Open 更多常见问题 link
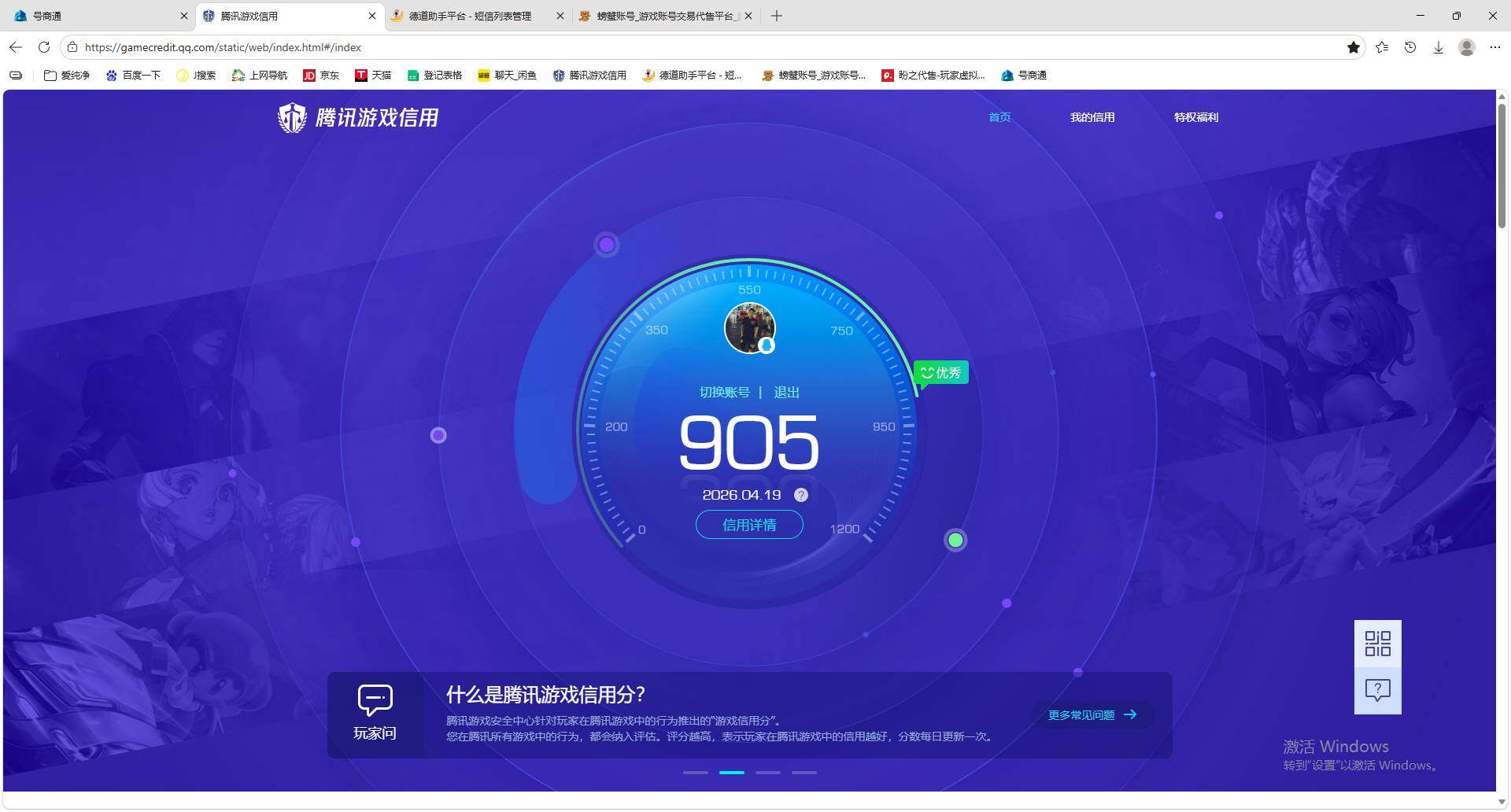Viewport: 1511px width, 812px height. 1091,714
